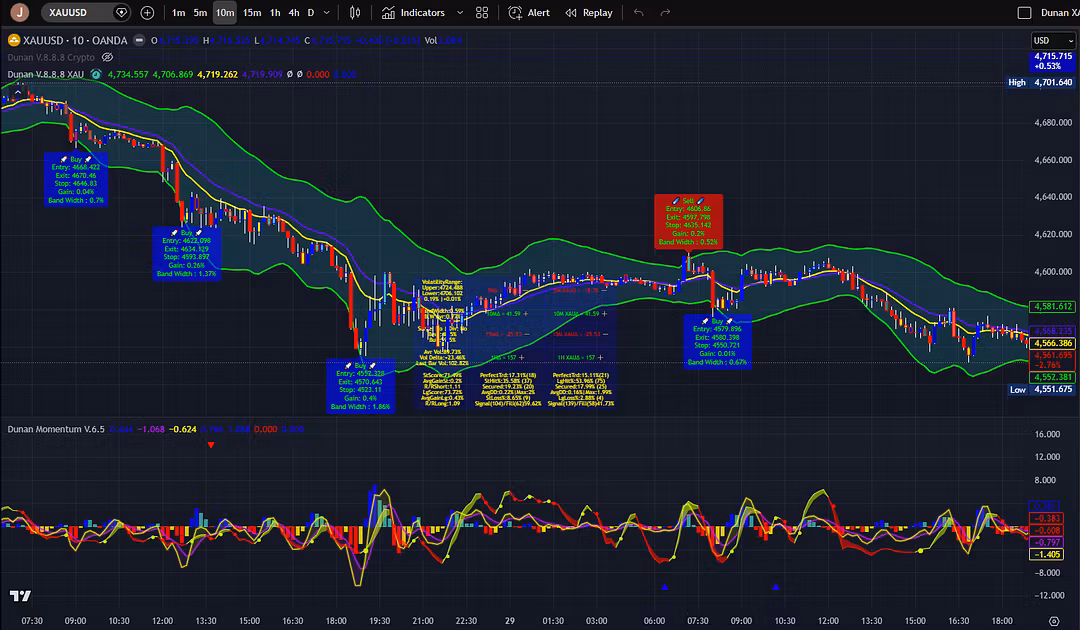
Task: Open the candlestick chart style selector
Action: click(x=355, y=12)
